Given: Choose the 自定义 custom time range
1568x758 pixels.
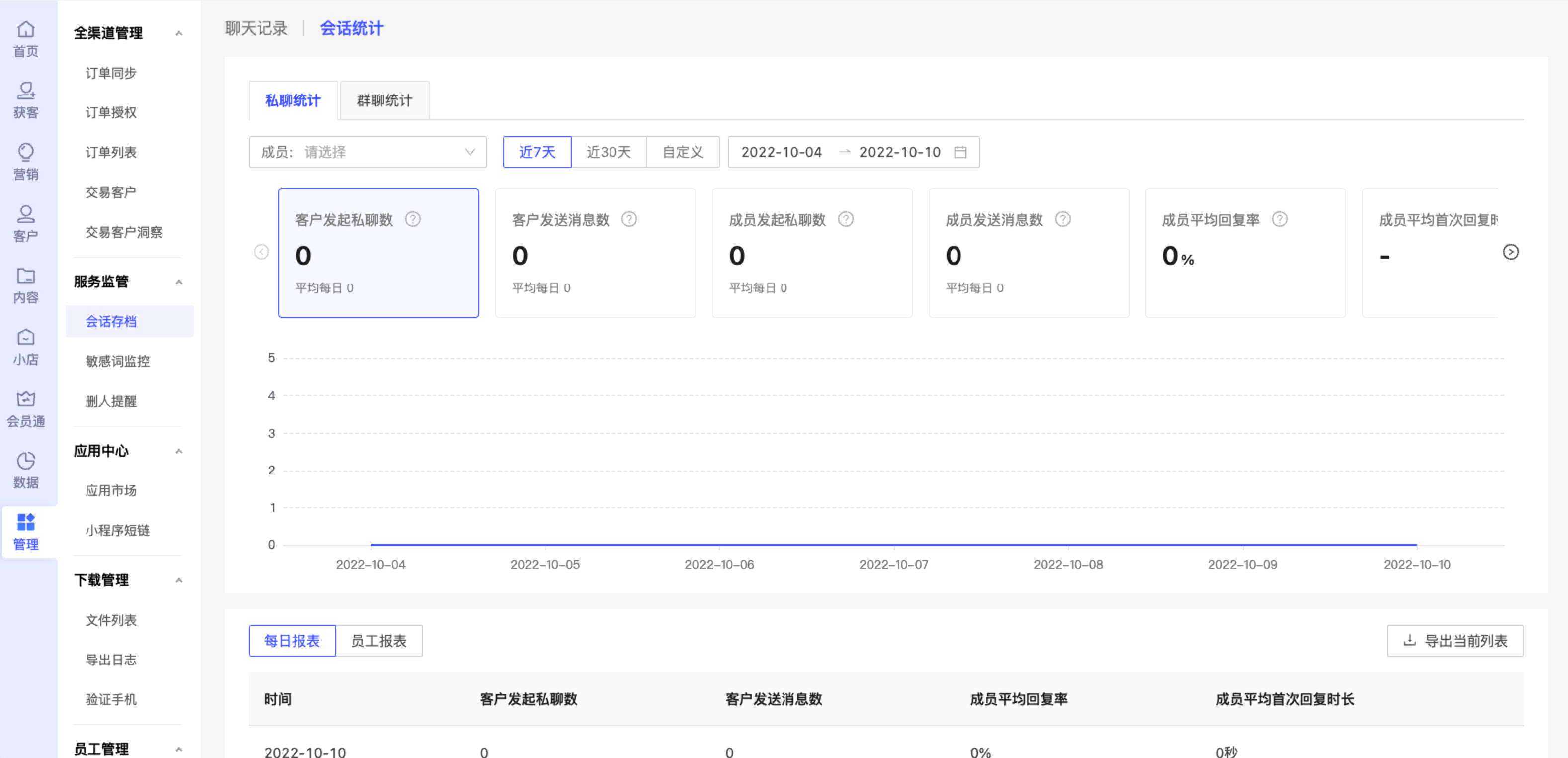Looking at the screenshot, I should pos(683,152).
